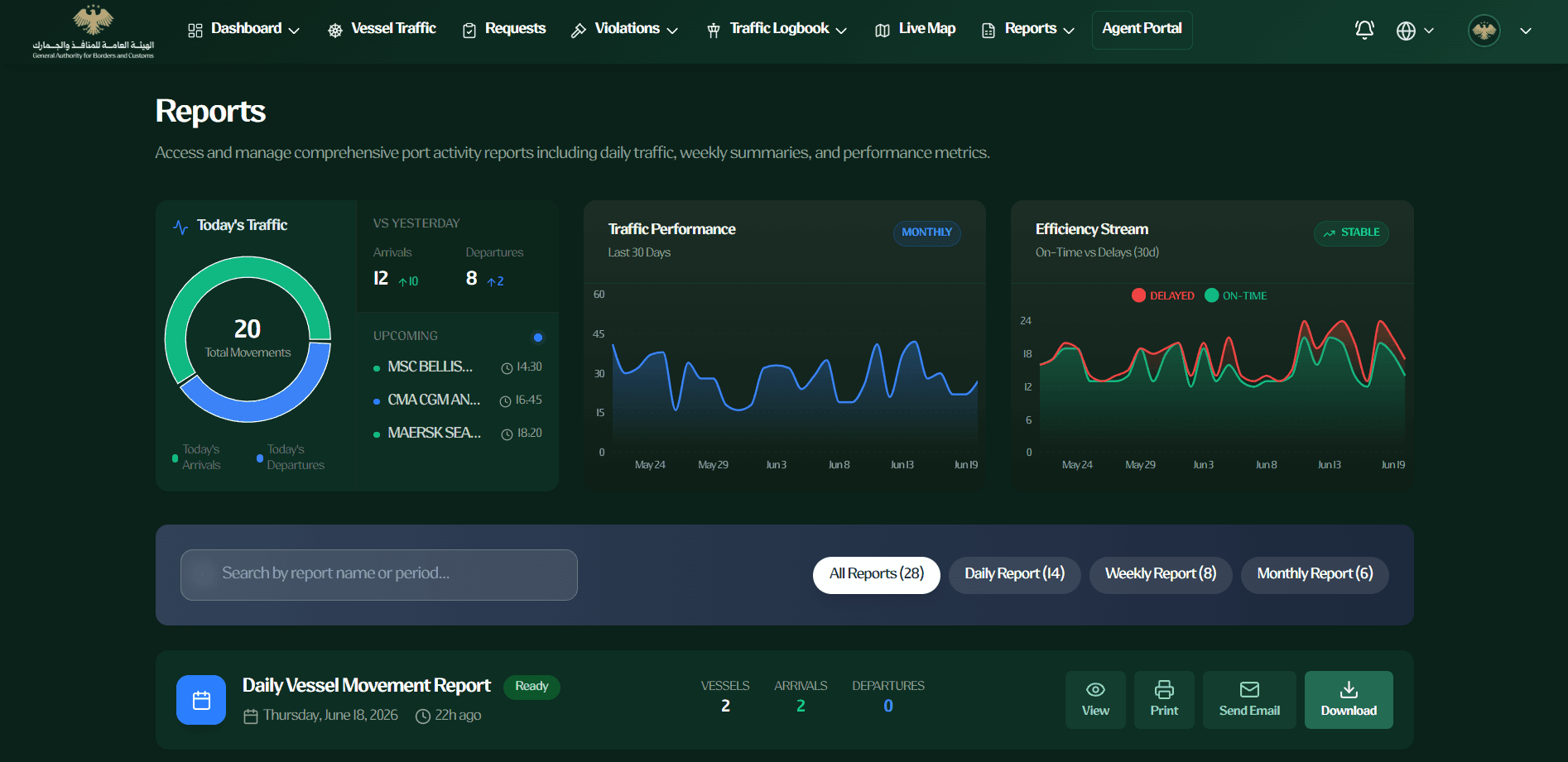Viewport: 1568px width, 762px height.
Task: Toggle Today's Arrivals legend item
Action: pos(196,458)
